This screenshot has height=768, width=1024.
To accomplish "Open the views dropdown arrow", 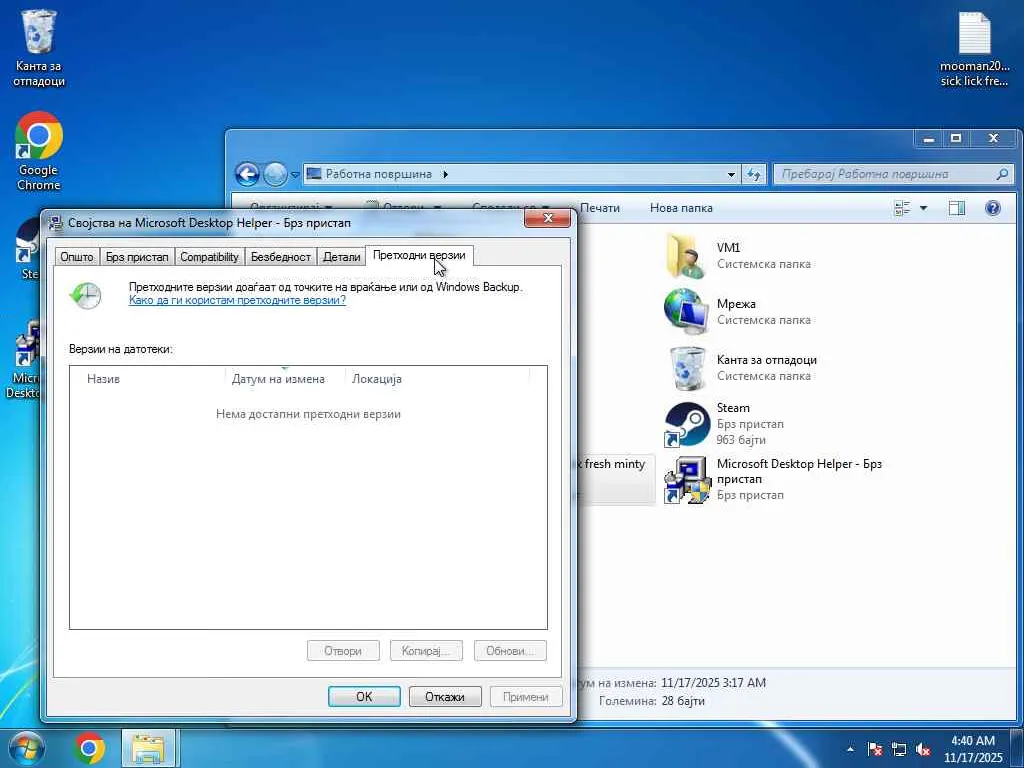I will point(923,208).
